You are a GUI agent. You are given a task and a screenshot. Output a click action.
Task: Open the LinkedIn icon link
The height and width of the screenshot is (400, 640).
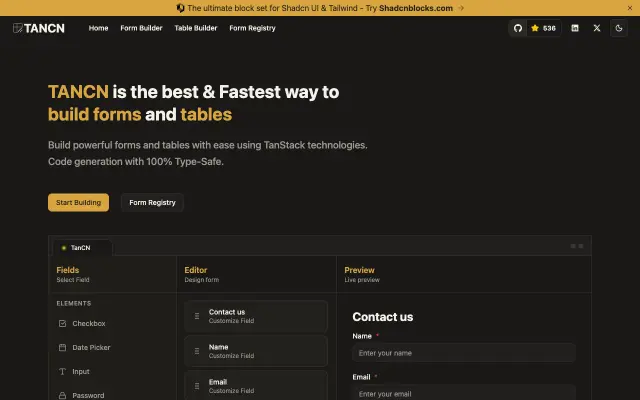pyautogui.click(x=575, y=28)
